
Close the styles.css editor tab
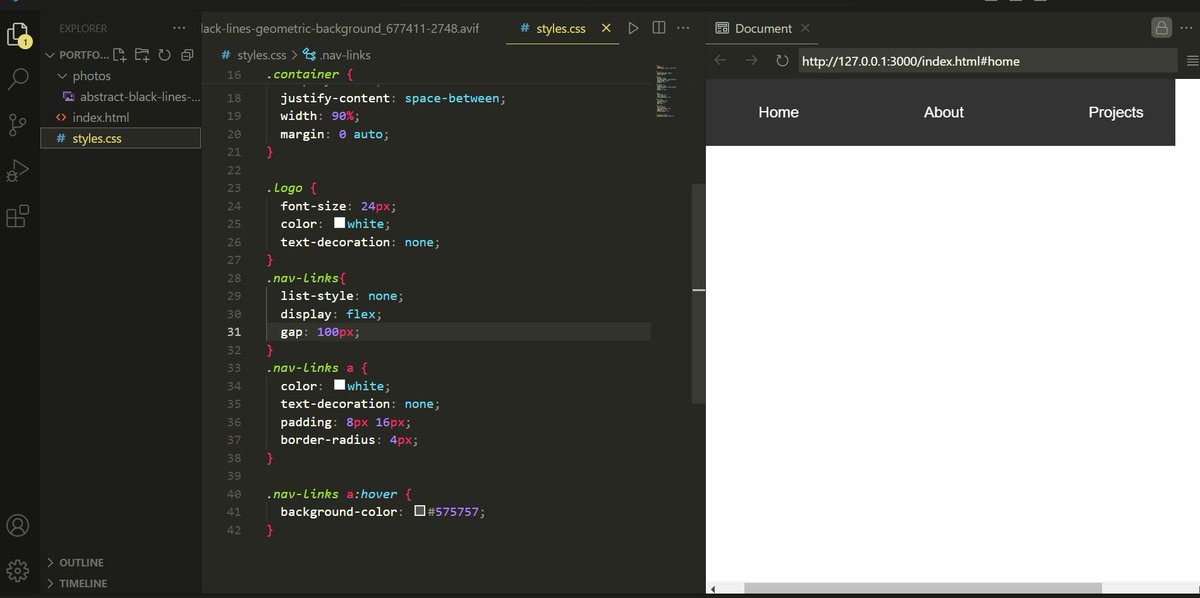click(x=604, y=28)
